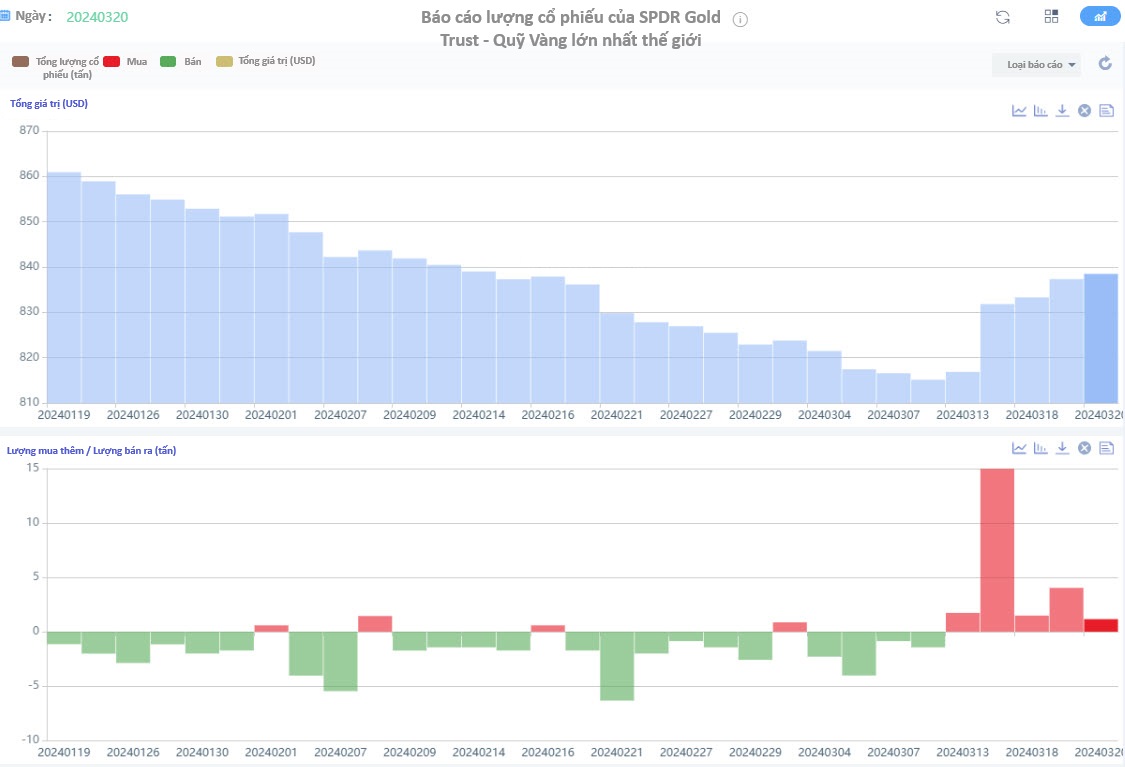Open the grid layout view icon
Image resolution: width=1125 pixels, height=767 pixels.
[1051, 17]
